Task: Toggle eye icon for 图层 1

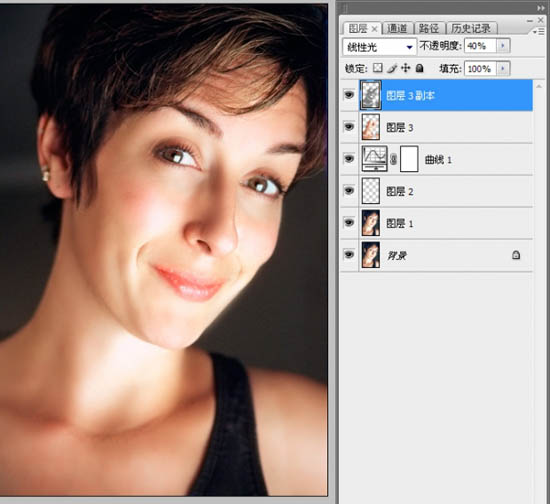Action: tap(349, 222)
